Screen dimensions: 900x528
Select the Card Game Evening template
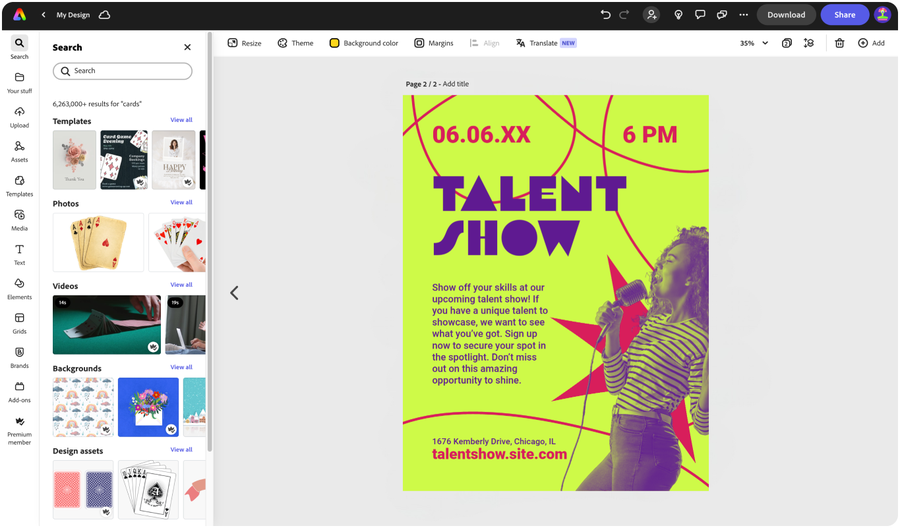[124, 160]
